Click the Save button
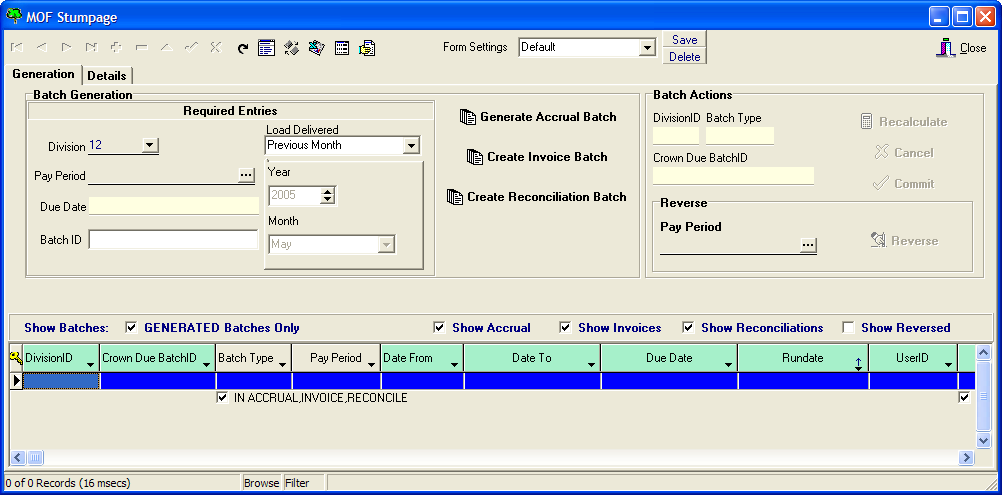Image resolution: width=1002 pixels, height=495 pixels. coord(684,40)
